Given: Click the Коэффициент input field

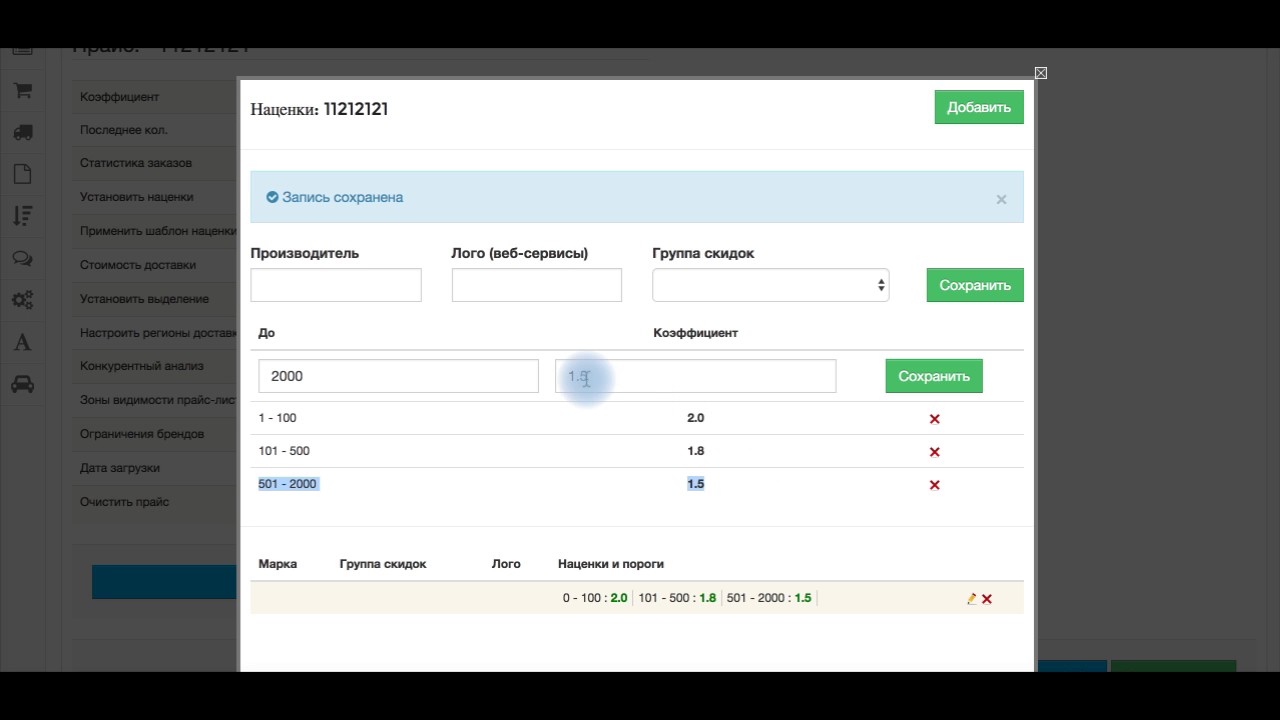Looking at the screenshot, I should [695, 376].
